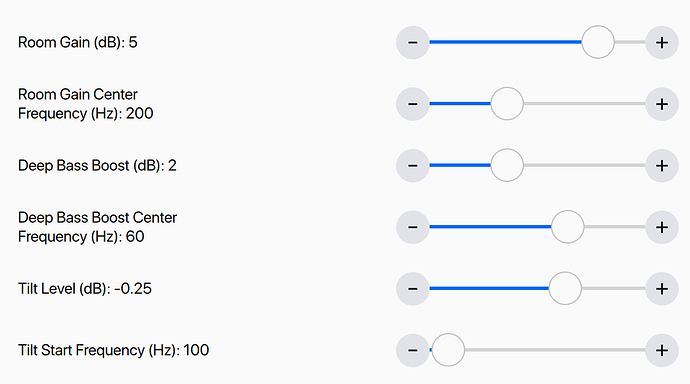Click the Tilt Start Frequency slider handle
The image size is (690, 384).
click(x=448, y=350)
